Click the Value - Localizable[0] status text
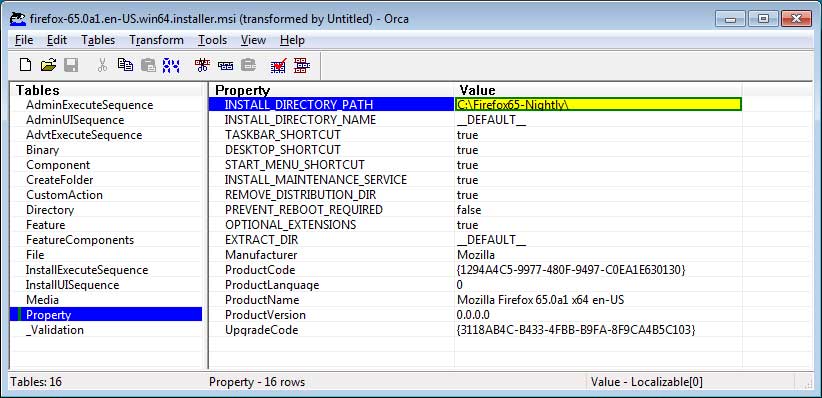The width and height of the screenshot is (822, 398). (x=646, y=382)
